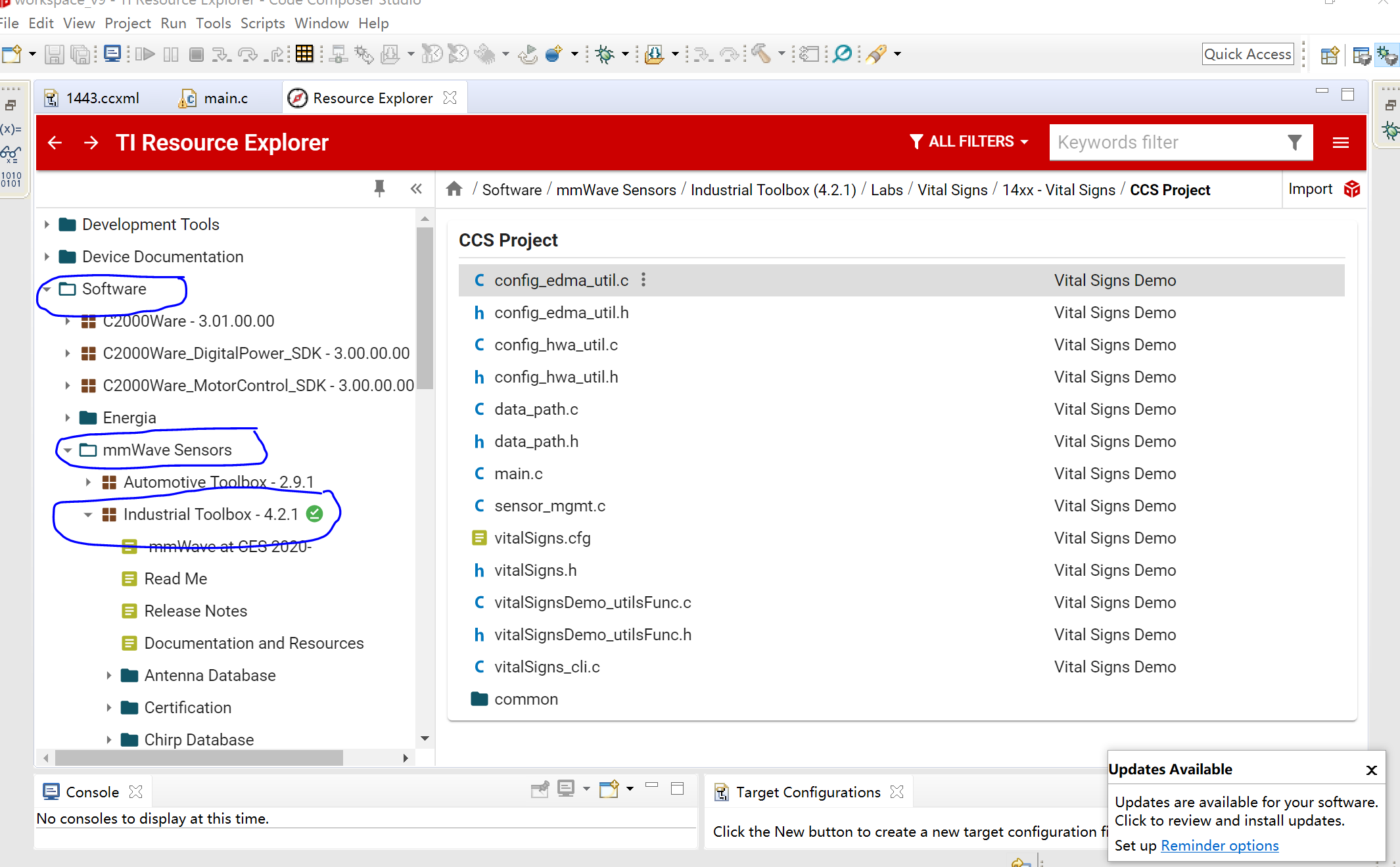This screenshot has height=867, width=1400.
Task: Click the bug Debug toolbar icon
Action: coord(605,54)
